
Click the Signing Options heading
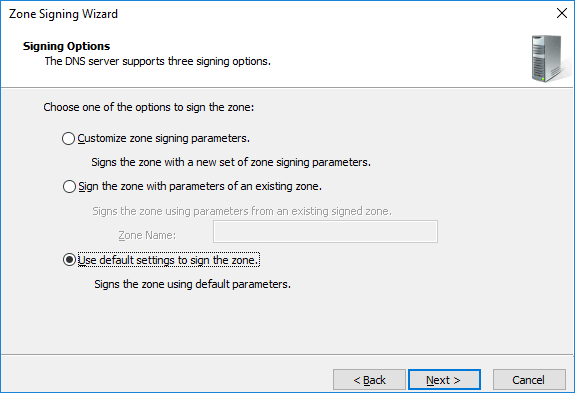click(66, 46)
